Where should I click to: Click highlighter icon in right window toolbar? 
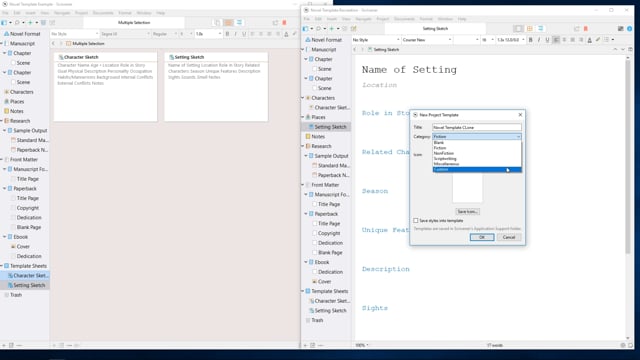(x=598, y=40)
